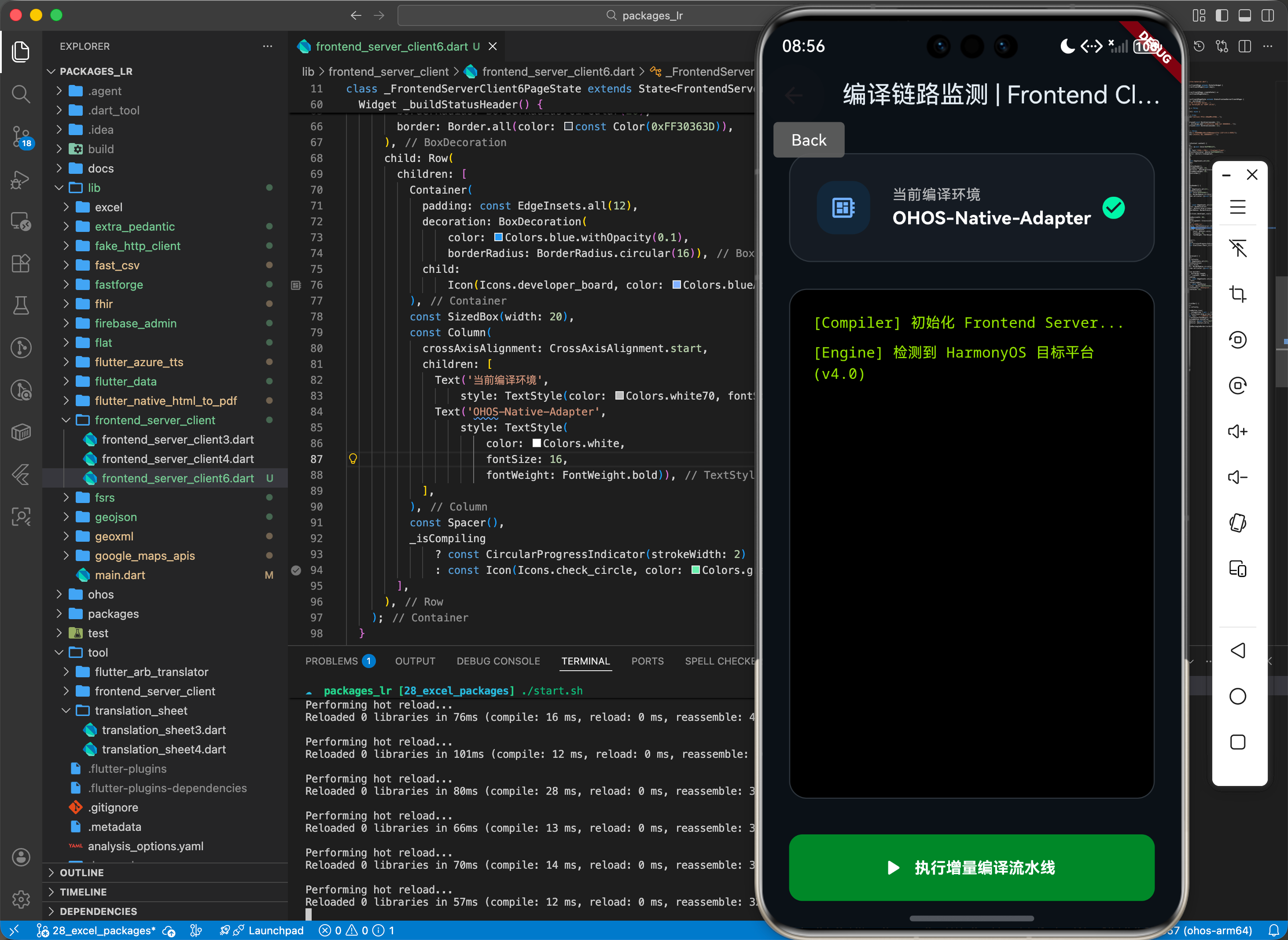Switch to the PROBLEMS tab
Screen dimensions: 1288x940
tap(331, 661)
